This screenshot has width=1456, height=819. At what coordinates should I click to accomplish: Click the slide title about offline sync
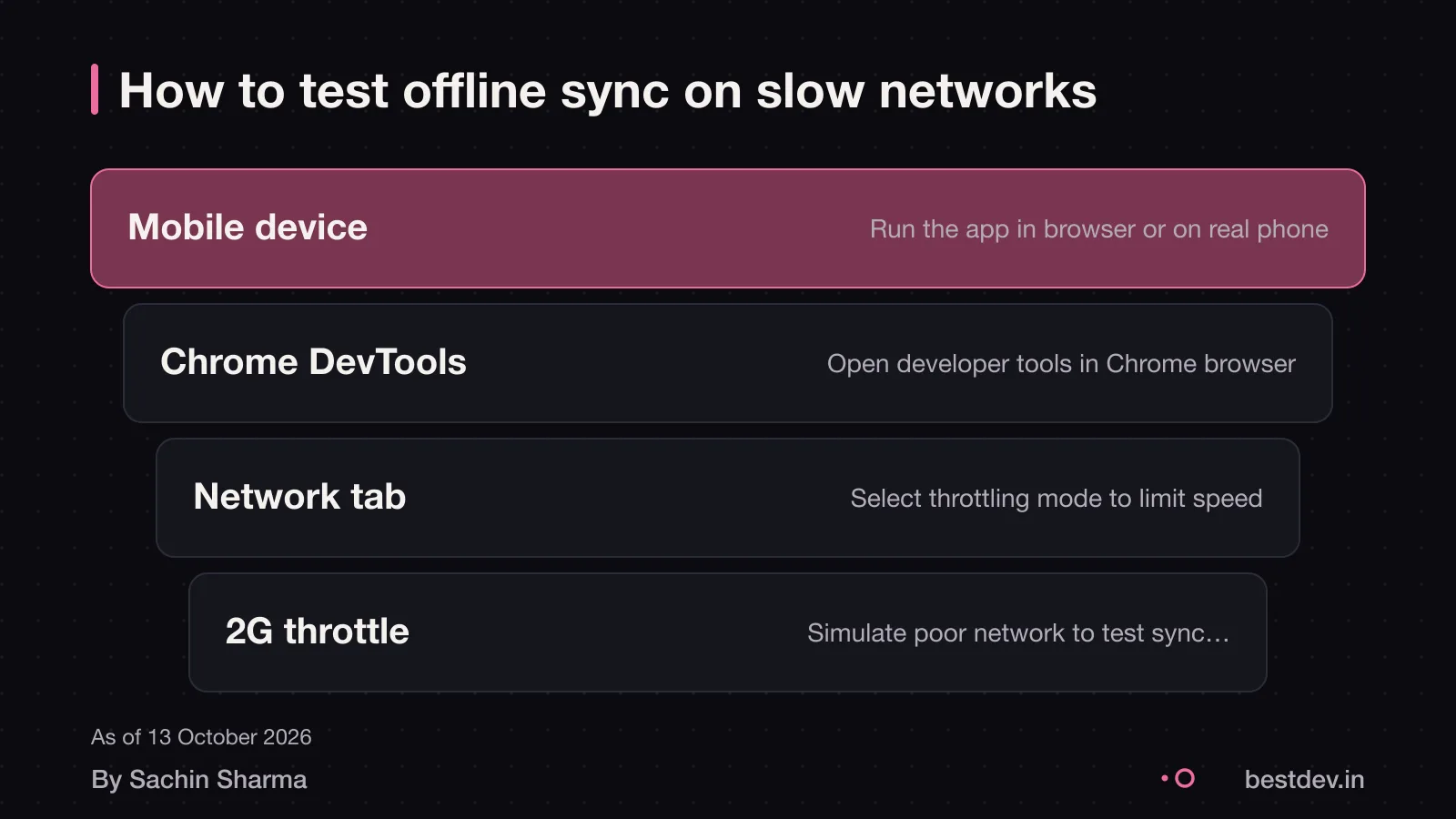(608, 91)
